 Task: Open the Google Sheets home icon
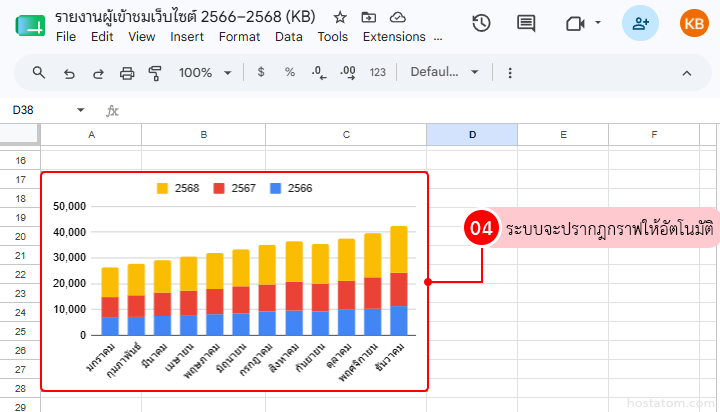tap(30, 25)
